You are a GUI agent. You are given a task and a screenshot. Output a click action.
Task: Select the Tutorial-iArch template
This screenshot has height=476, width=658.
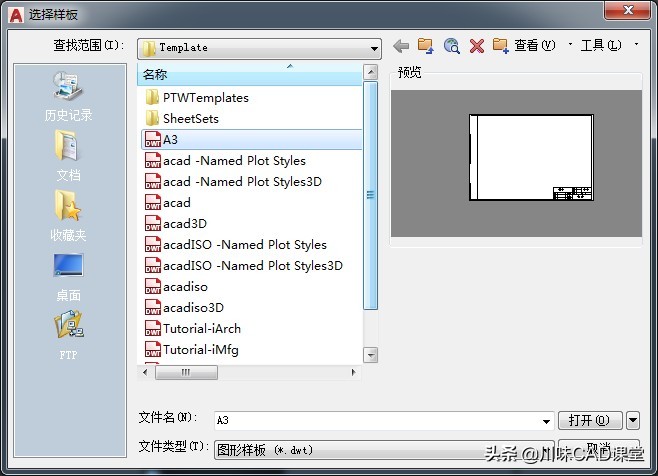coord(193,329)
